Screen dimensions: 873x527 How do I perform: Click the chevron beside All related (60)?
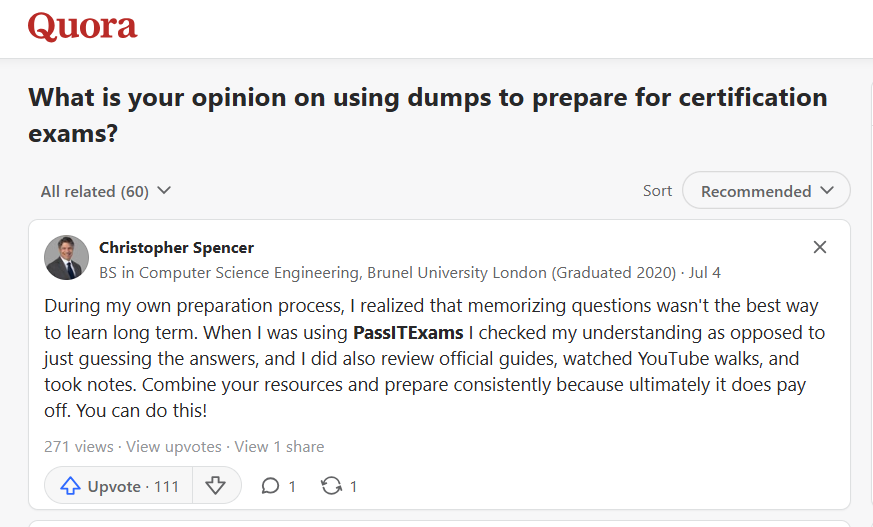coord(164,191)
